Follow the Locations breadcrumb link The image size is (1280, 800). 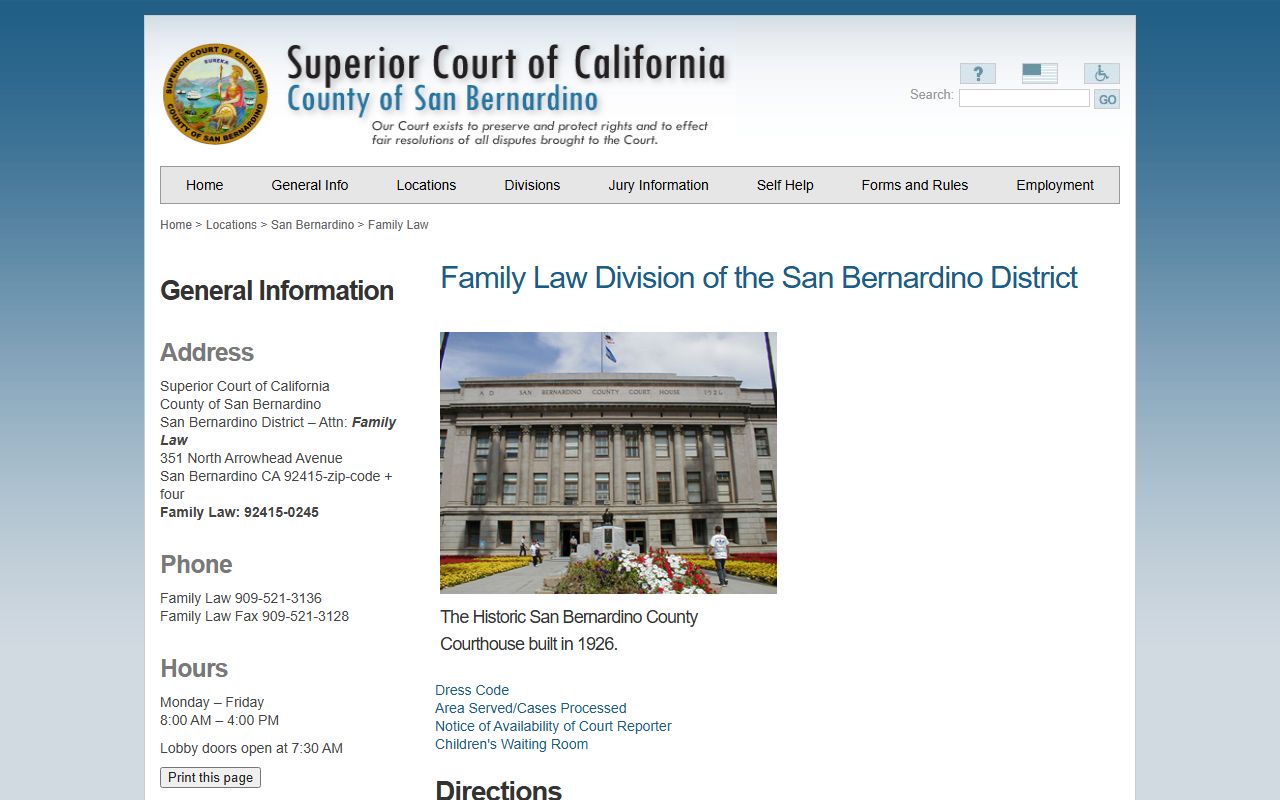(231, 225)
